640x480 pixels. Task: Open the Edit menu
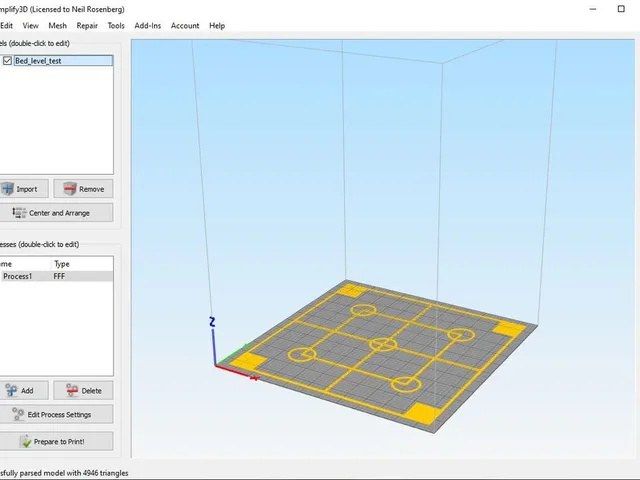6,26
